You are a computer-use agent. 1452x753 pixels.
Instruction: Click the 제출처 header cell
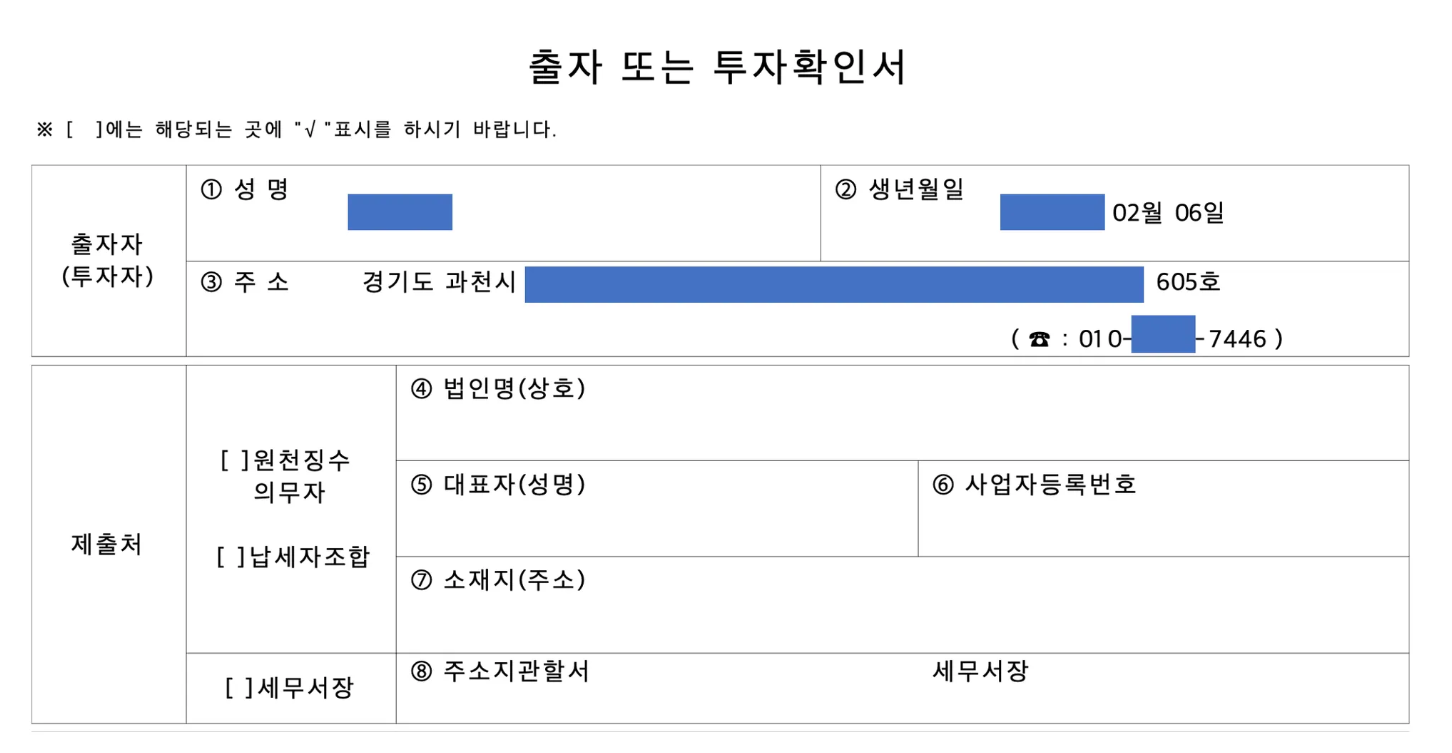pyautogui.click(x=108, y=544)
